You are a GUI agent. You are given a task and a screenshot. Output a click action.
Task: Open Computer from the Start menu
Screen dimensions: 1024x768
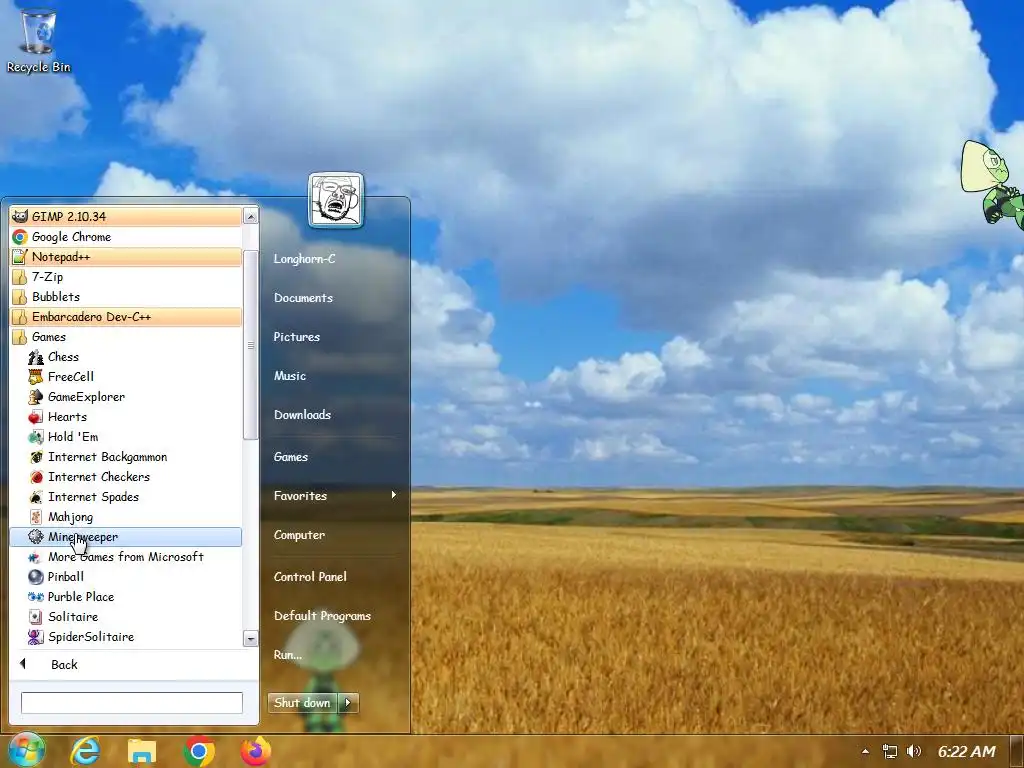[335, 535]
